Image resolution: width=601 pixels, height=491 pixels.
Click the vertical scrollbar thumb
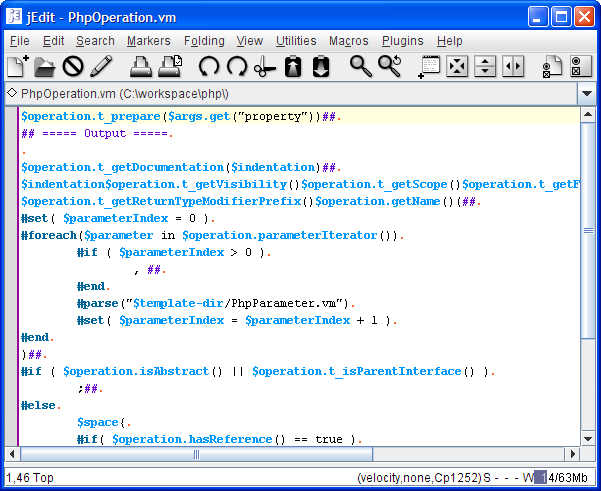coord(588,230)
